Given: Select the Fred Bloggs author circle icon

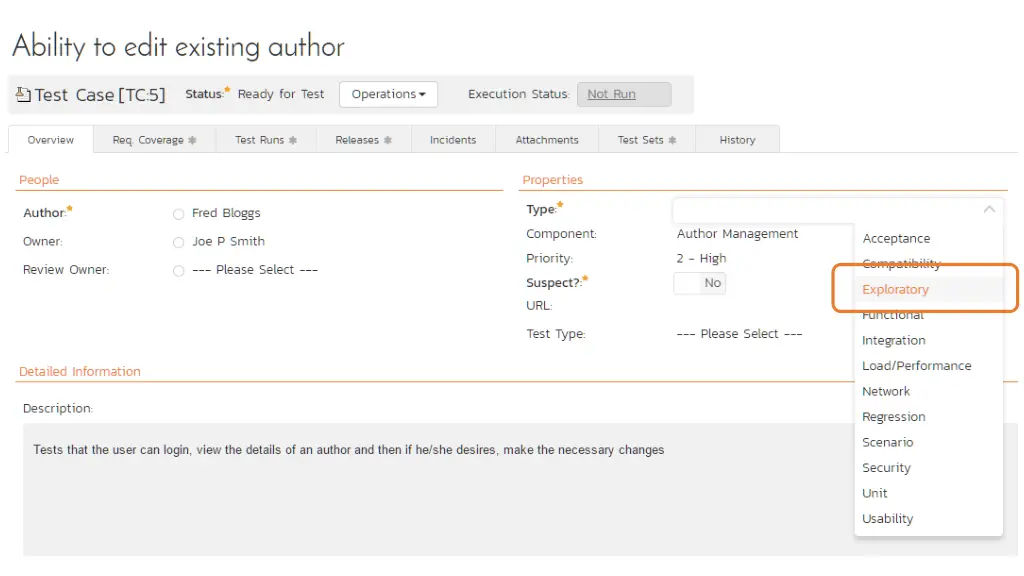Looking at the screenshot, I should 178,214.
